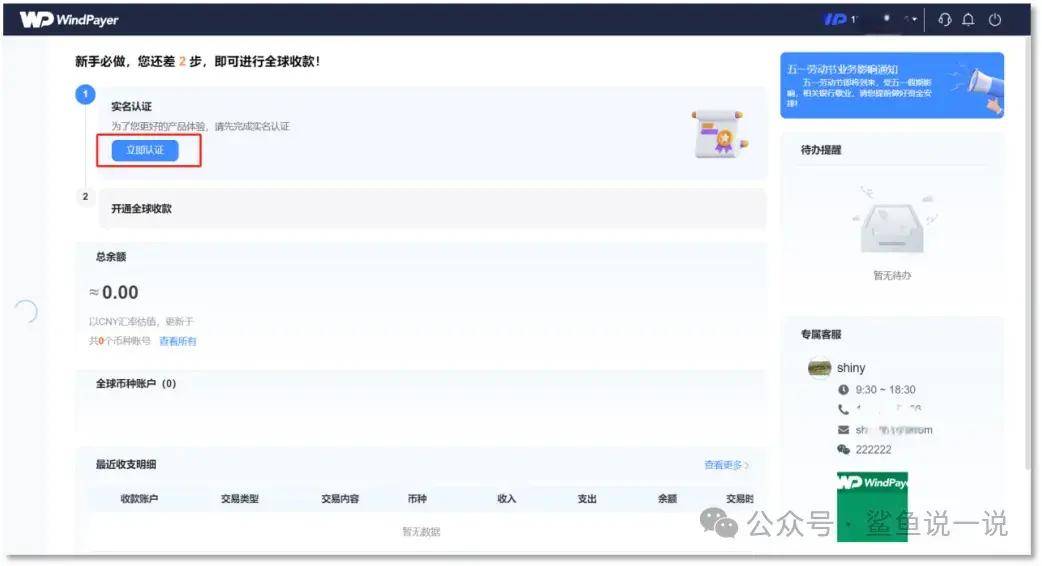The height and width of the screenshot is (566, 1042).
Task: Select step 1 circle for 实名认证
Action: [85, 94]
